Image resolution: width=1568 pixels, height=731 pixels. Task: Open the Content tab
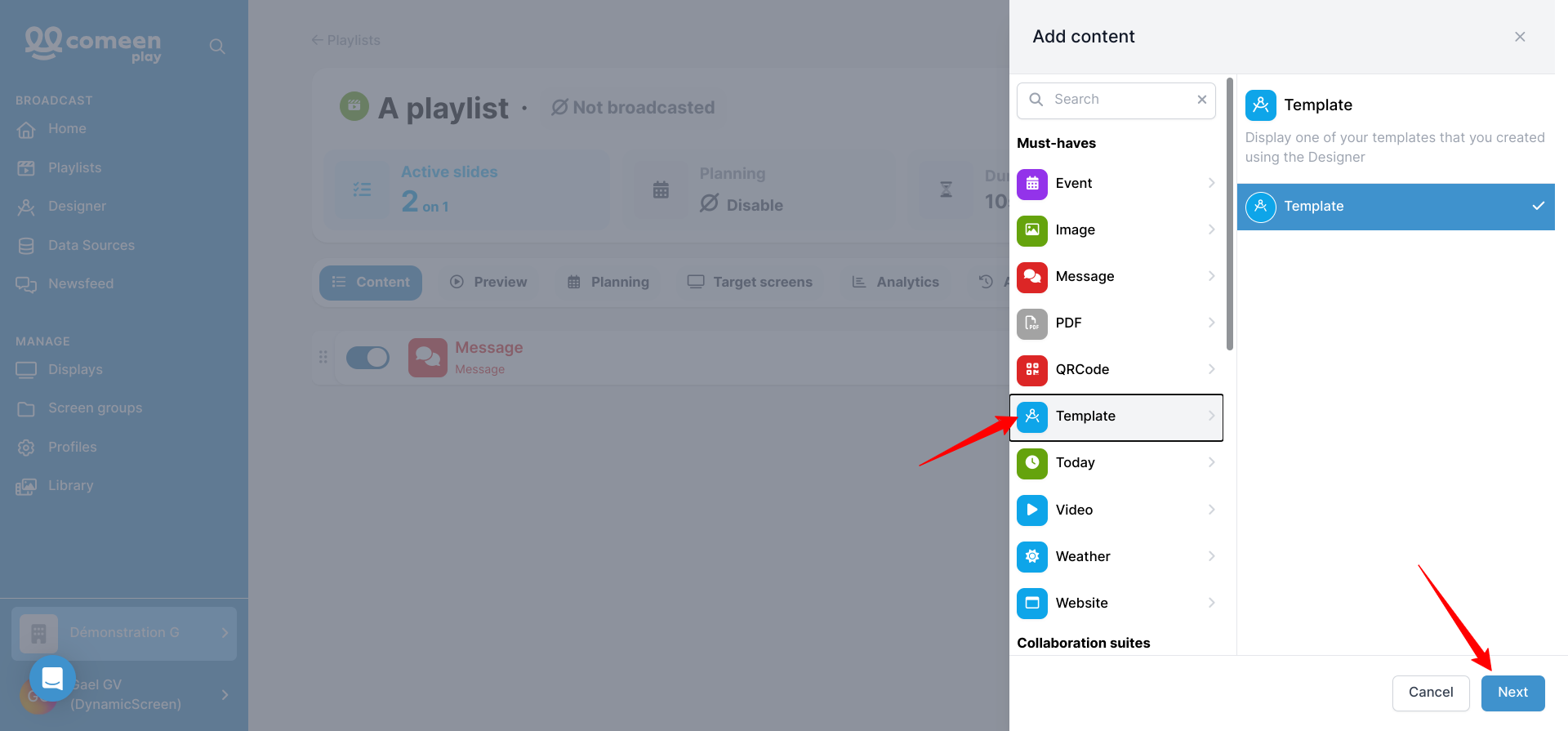point(371,283)
